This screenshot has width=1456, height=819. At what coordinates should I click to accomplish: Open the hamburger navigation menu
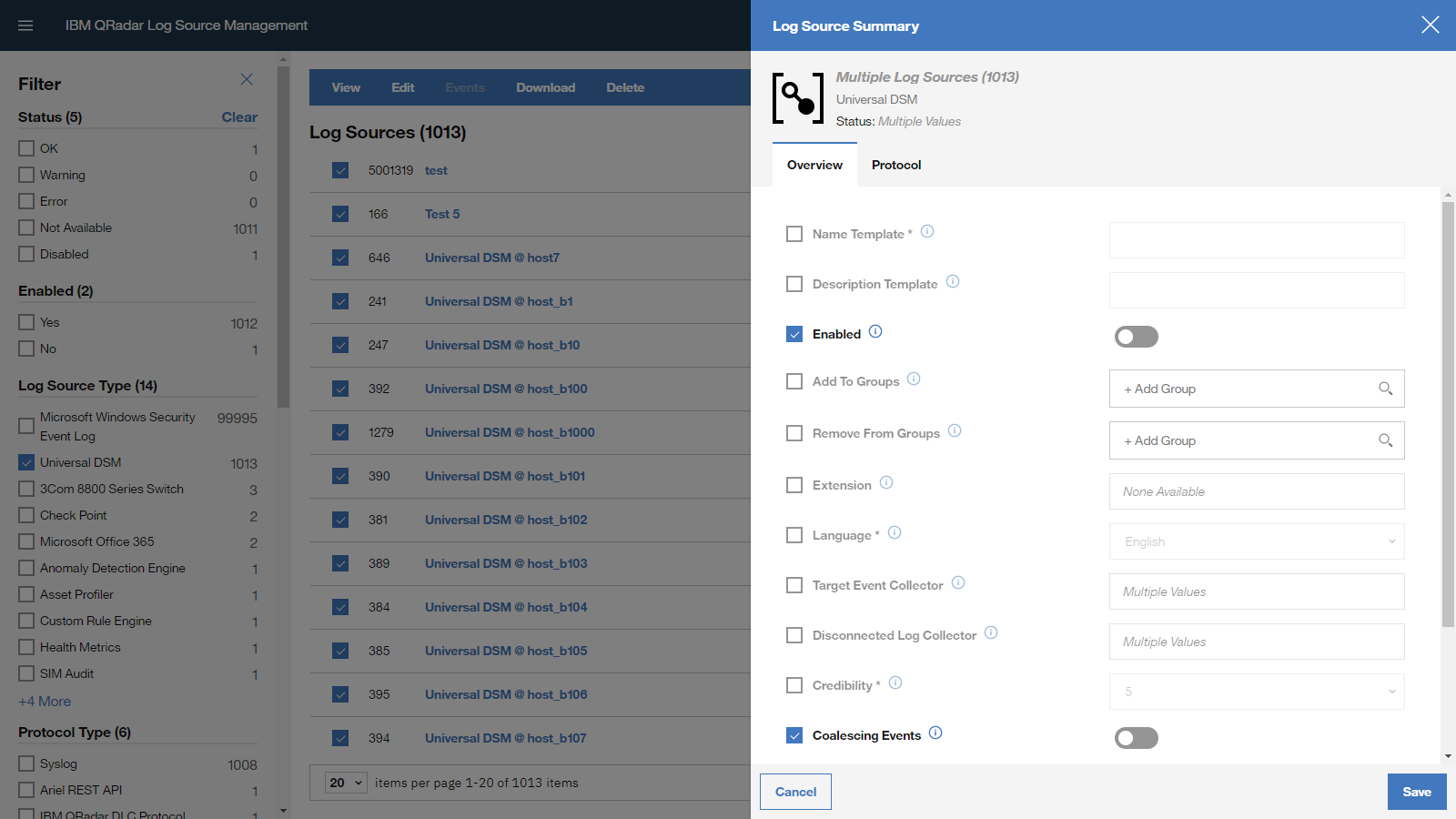tap(25, 25)
